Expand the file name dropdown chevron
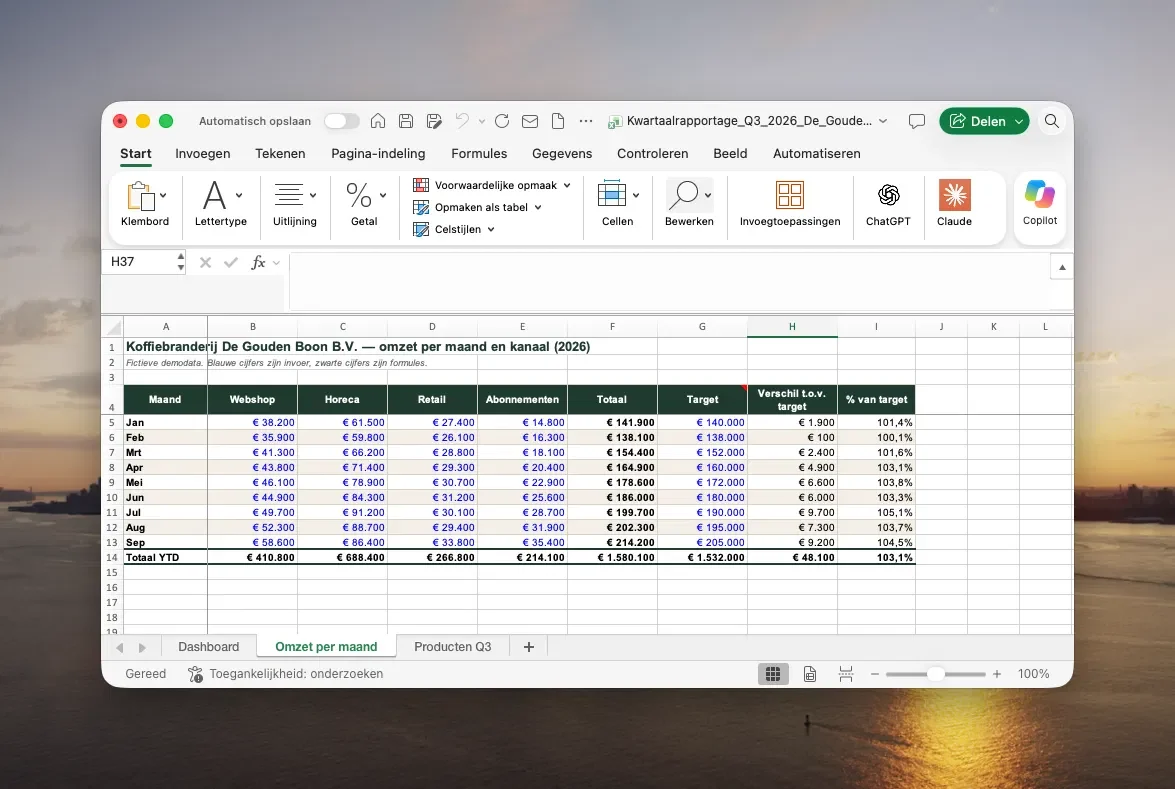The image size is (1175, 789). [883, 121]
